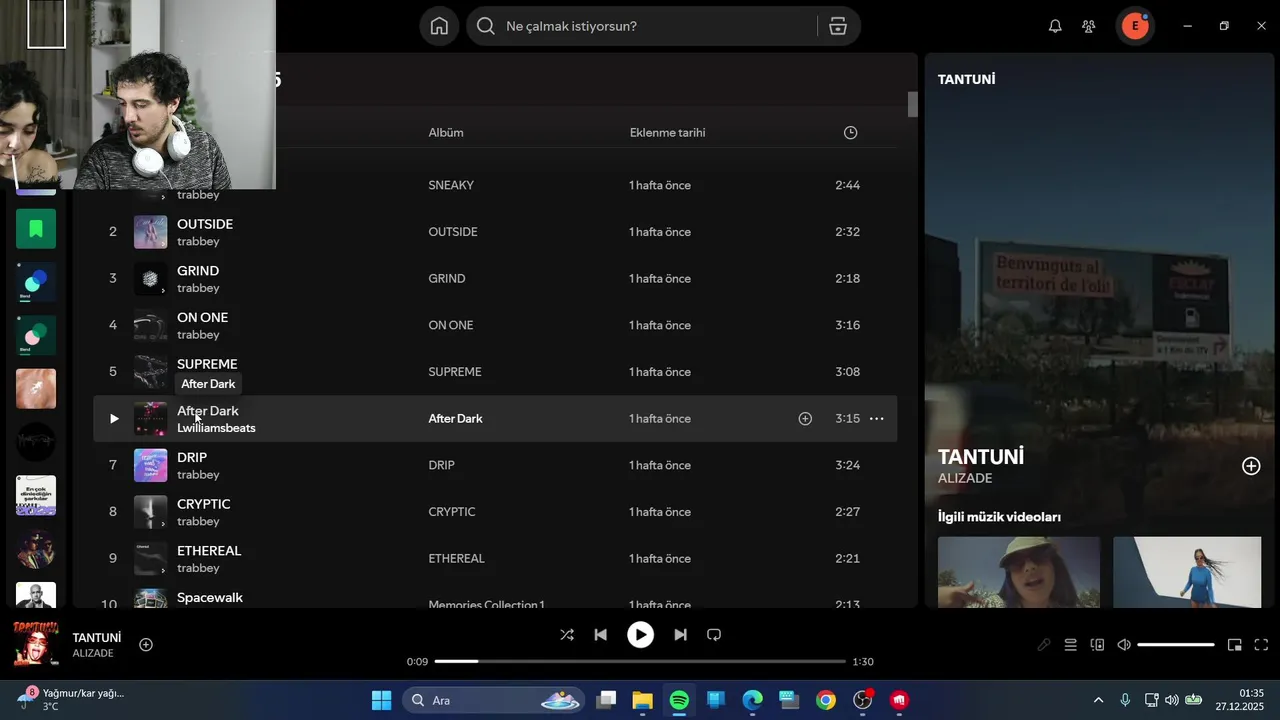Open the weather widget Yağmur/kar
The image size is (1280, 720).
coord(72,700)
